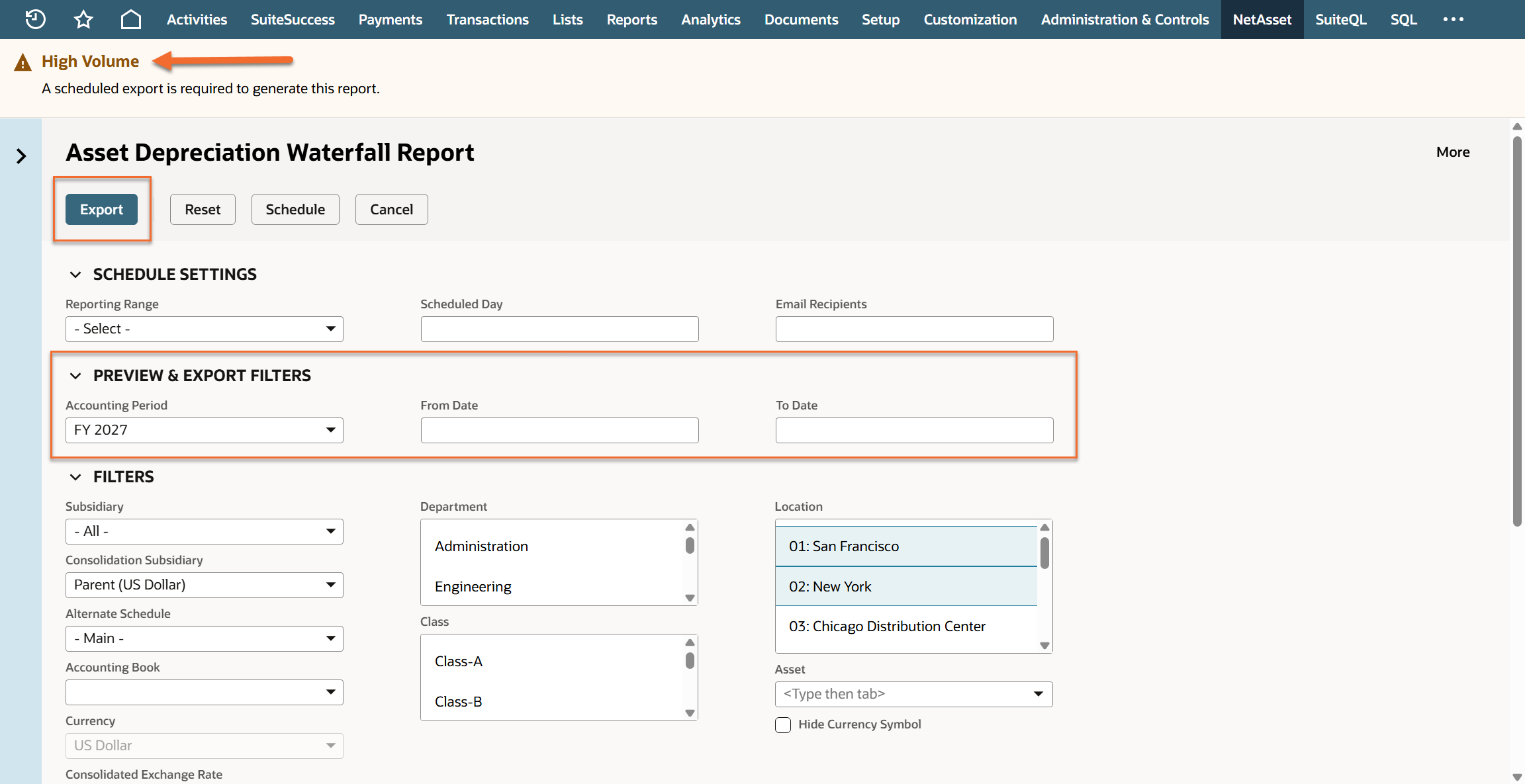Image resolution: width=1525 pixels, height=784 pixels.
Task: Select Class-A in the Class list
Action: pos(551,662)
